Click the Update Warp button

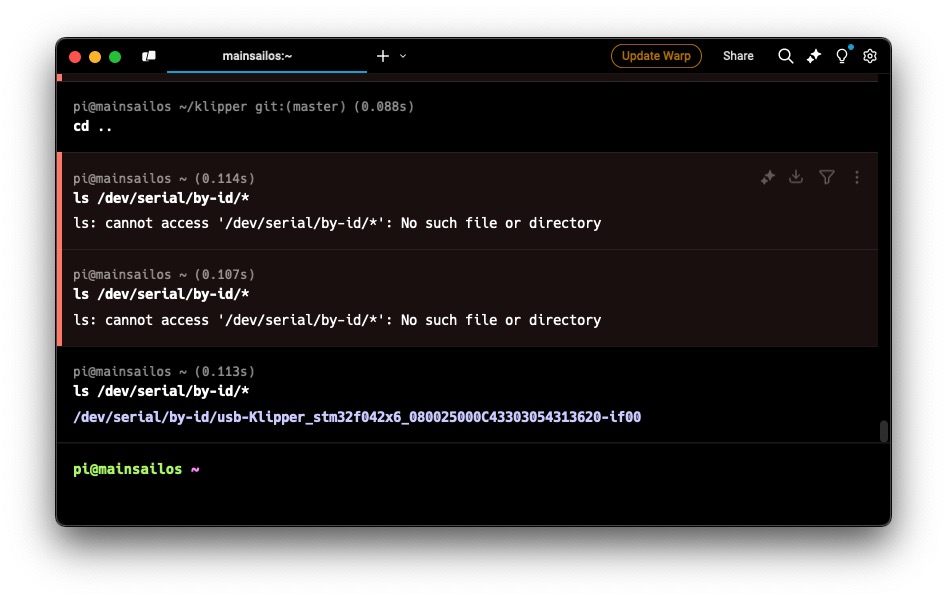coord(656,56)
